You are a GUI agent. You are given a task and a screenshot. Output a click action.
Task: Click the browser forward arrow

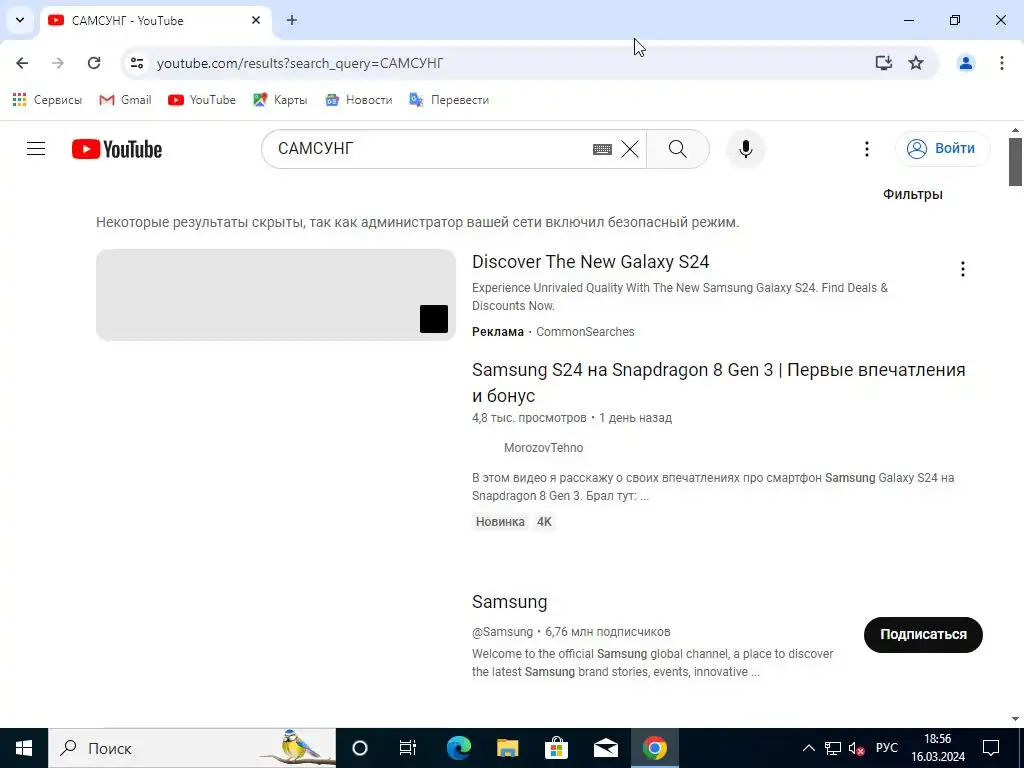58,63
